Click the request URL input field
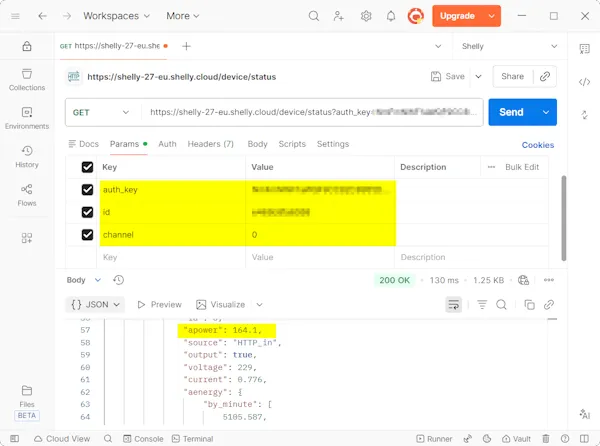Image resolution: width=600 pixels, height=446 pixels. [x=312, y=112]
